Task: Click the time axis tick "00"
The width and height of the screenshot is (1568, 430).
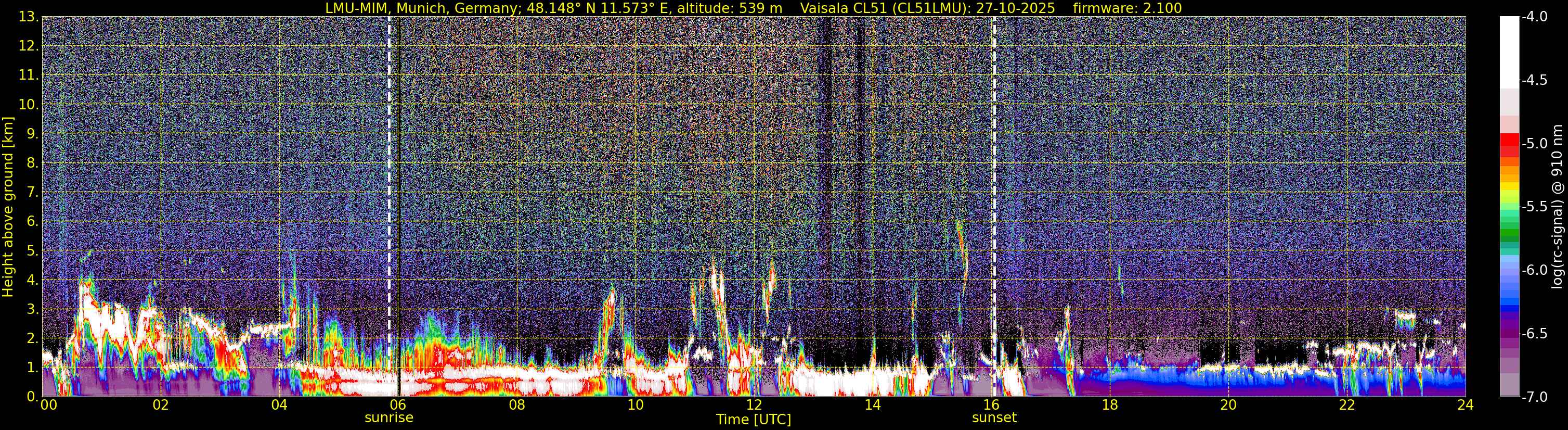Action: pos(49,404)
